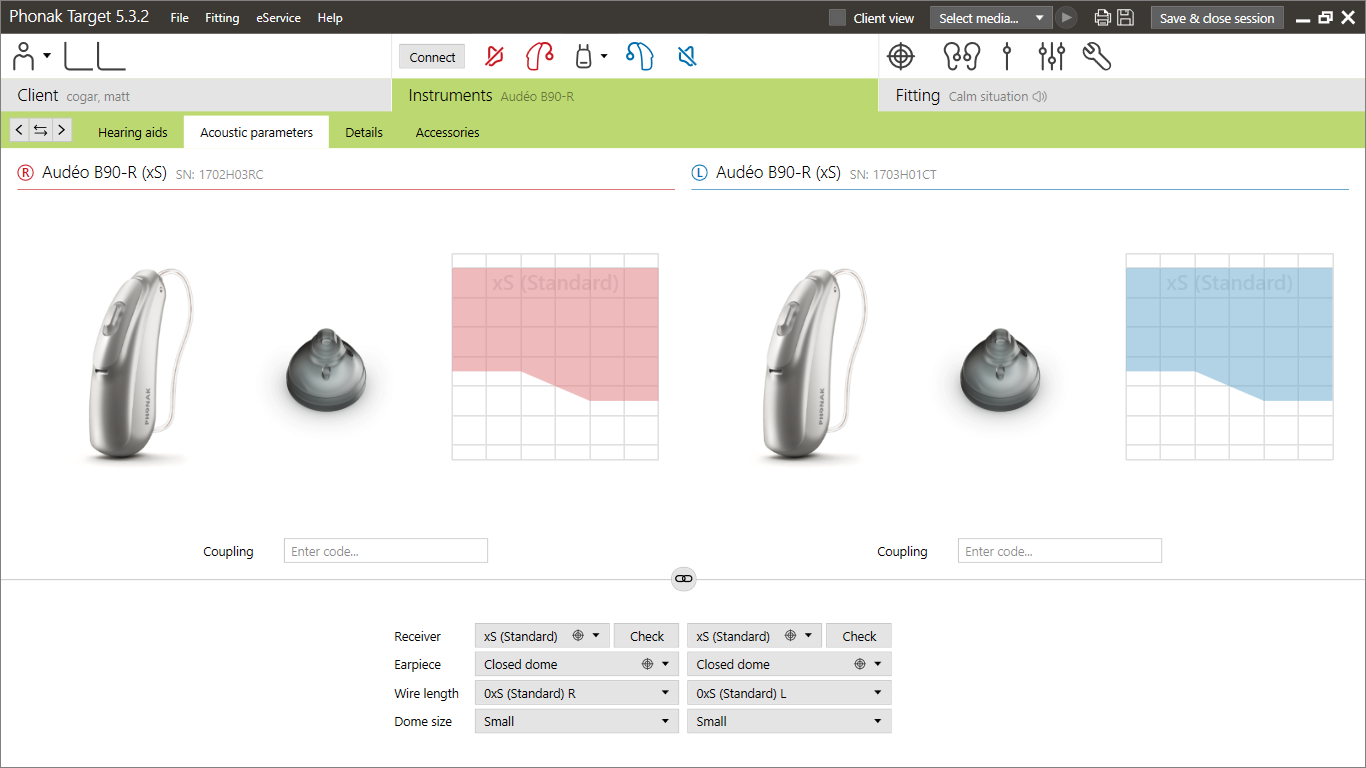Click the left receiver Check button
Viewport: 1366px width, 768px height.
[859, 636]
